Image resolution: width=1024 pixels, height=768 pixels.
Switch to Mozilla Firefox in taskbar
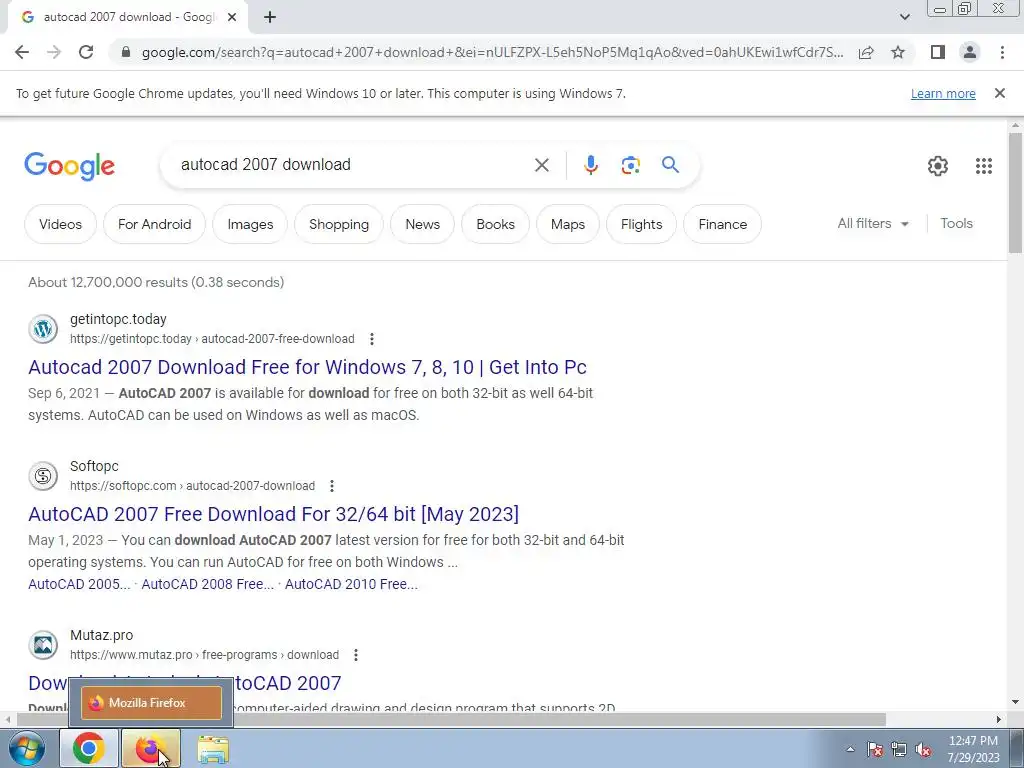(150, 749)
